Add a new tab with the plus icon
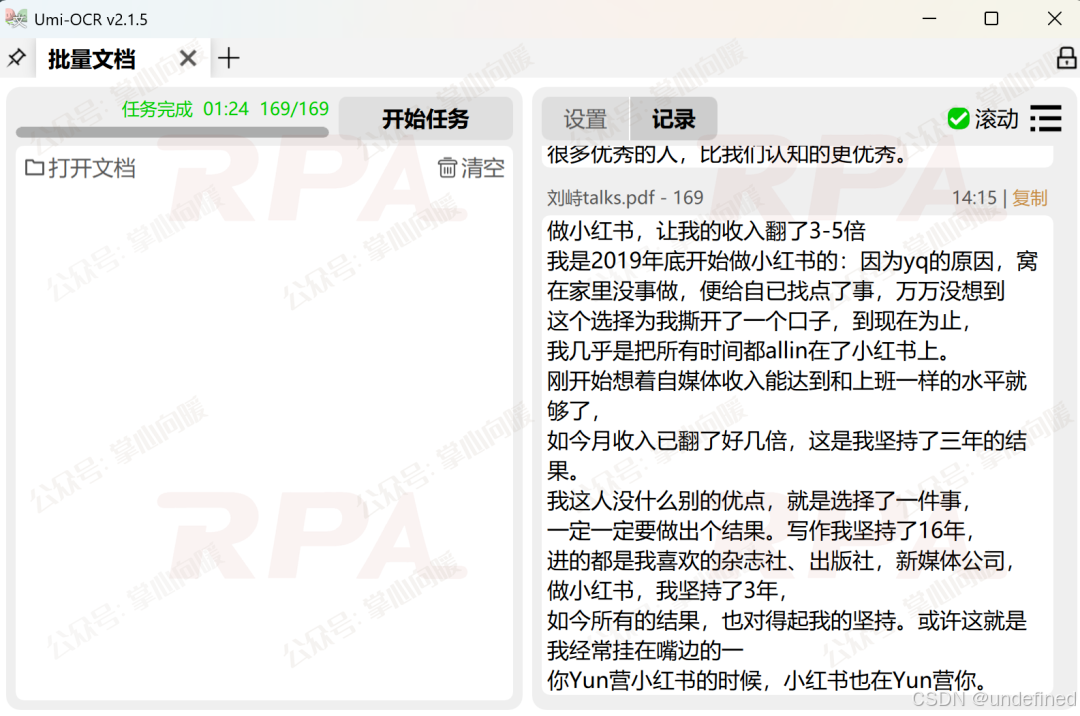 (229, 59)
